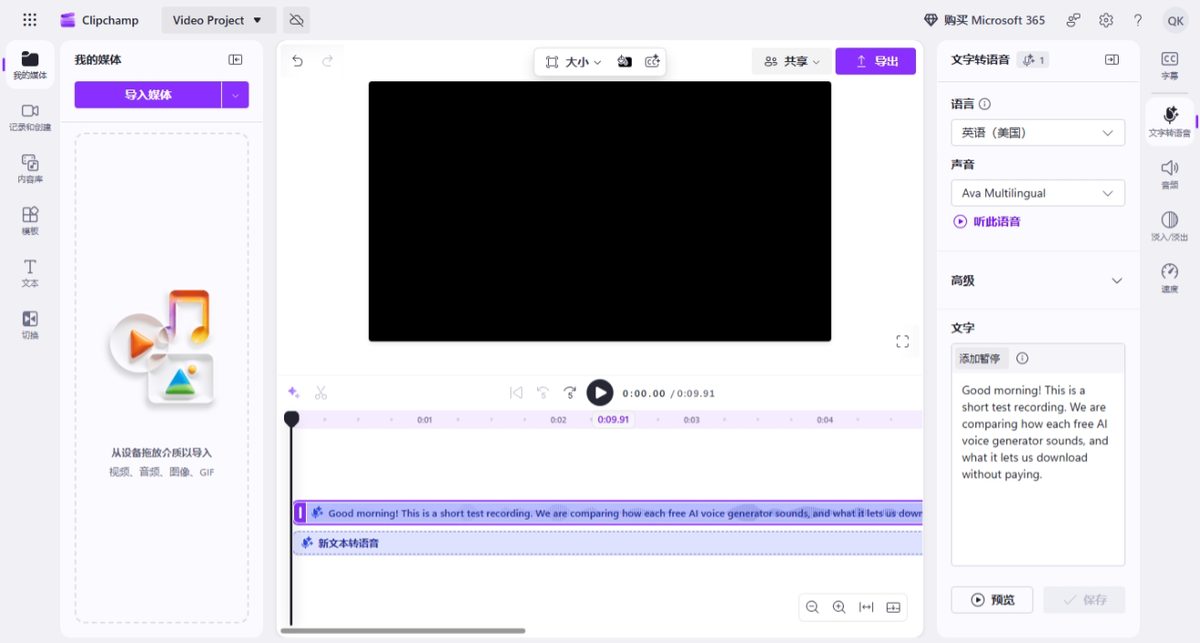Open the 字幕 captions tab
The height and width of the screenshot is (643, 1200).
pos(1170,65)
